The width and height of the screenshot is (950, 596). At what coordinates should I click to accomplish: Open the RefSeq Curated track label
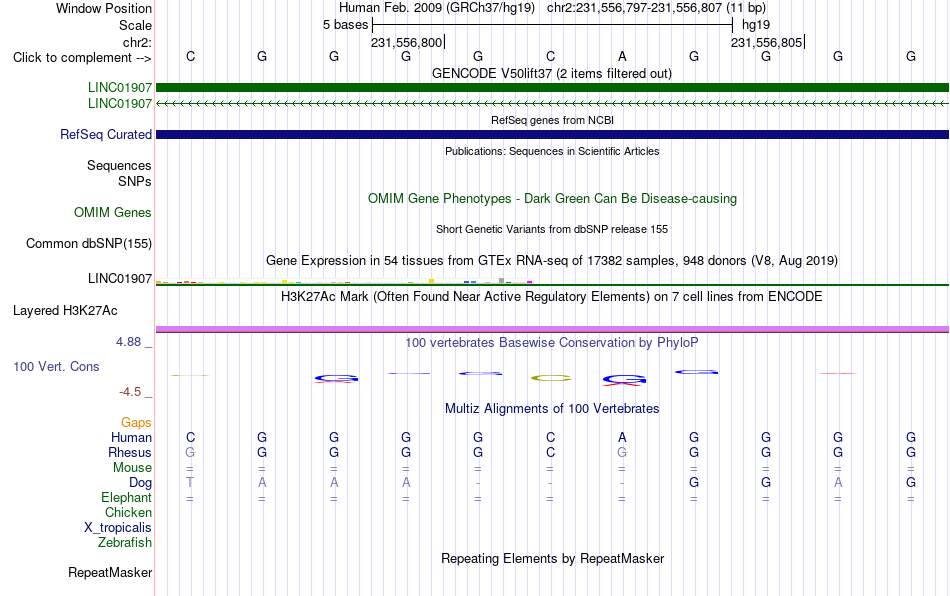(x=105, y=134)
